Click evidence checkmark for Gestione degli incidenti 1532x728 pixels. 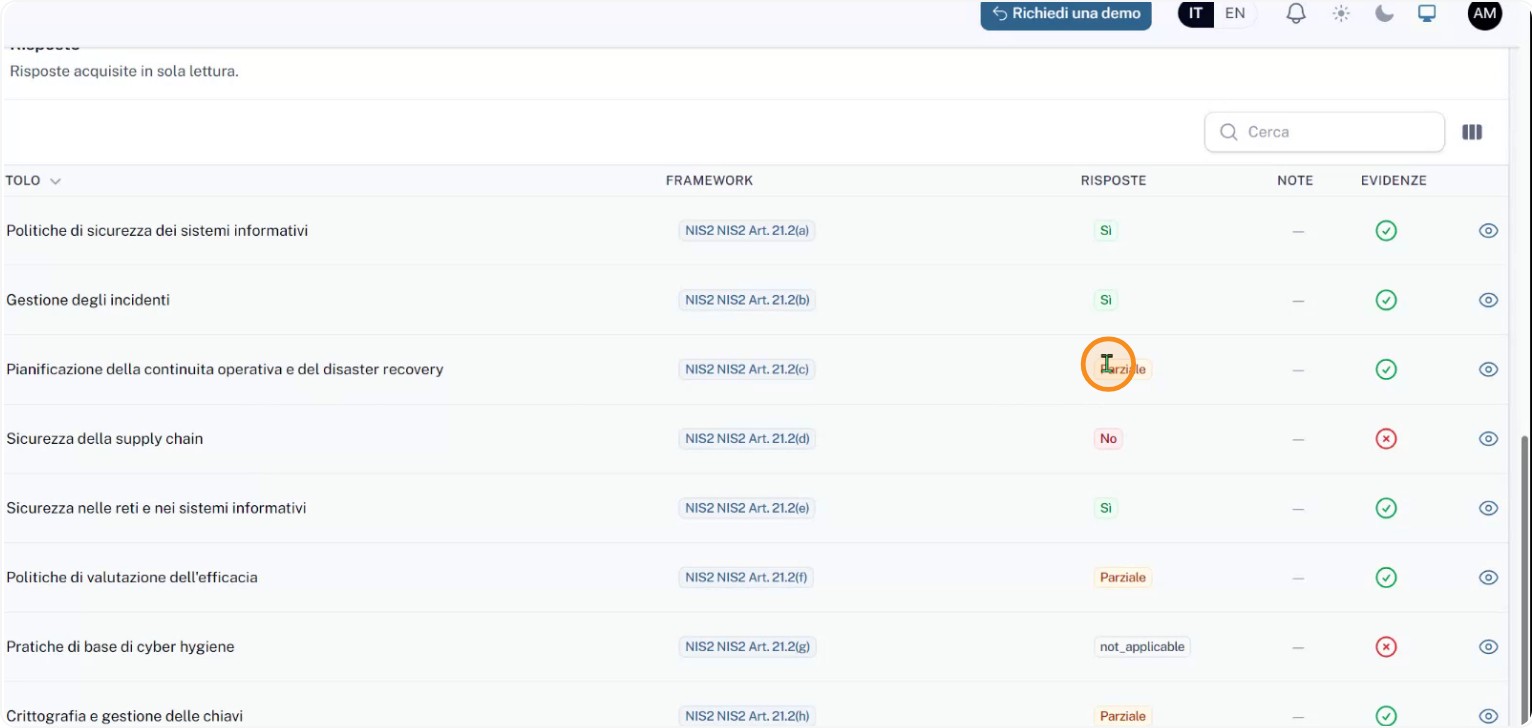(1386, 300)
